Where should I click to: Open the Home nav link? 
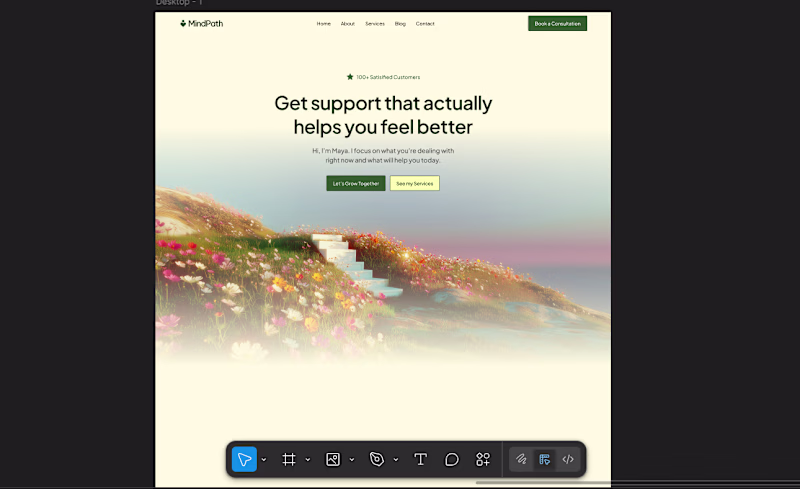point(323,23)
